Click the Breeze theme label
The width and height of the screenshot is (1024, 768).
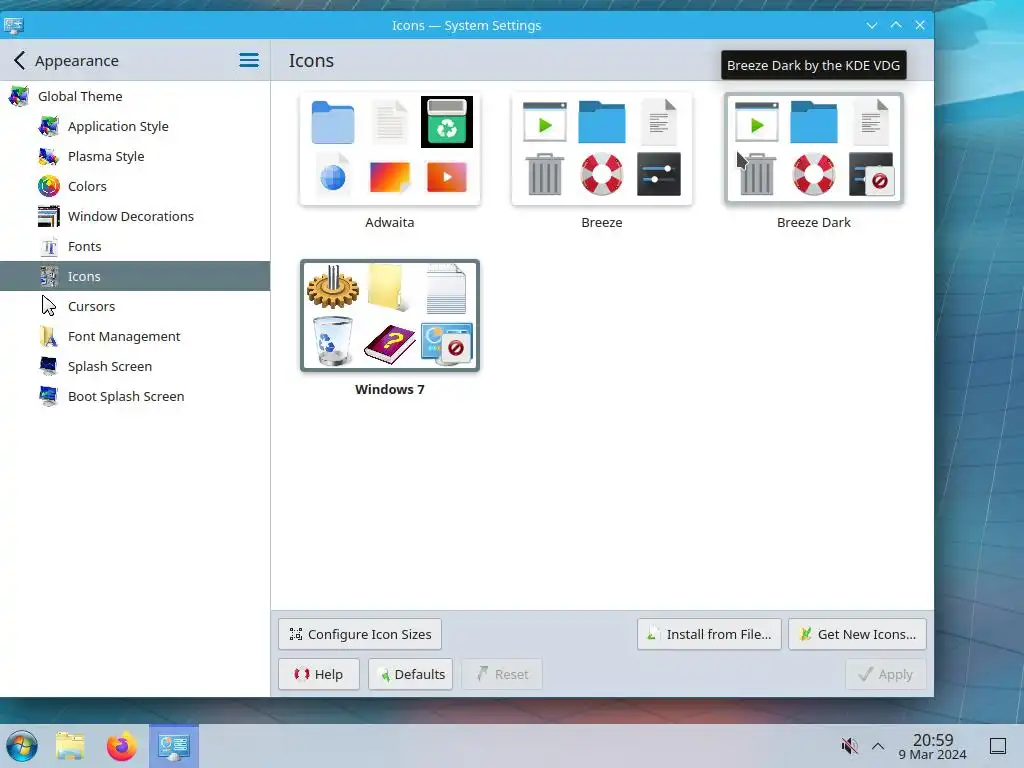(x=601, y=222)
